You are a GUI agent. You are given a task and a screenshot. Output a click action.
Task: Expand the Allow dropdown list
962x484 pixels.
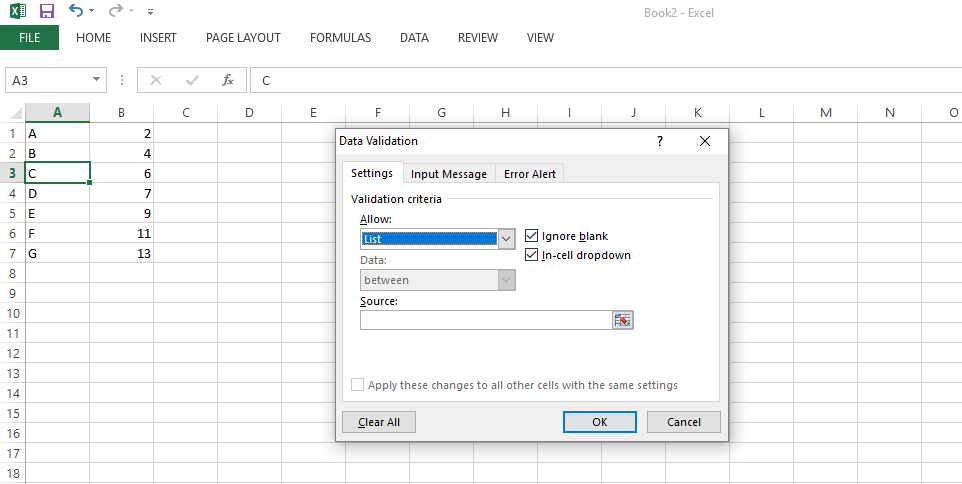coord(506,238)
